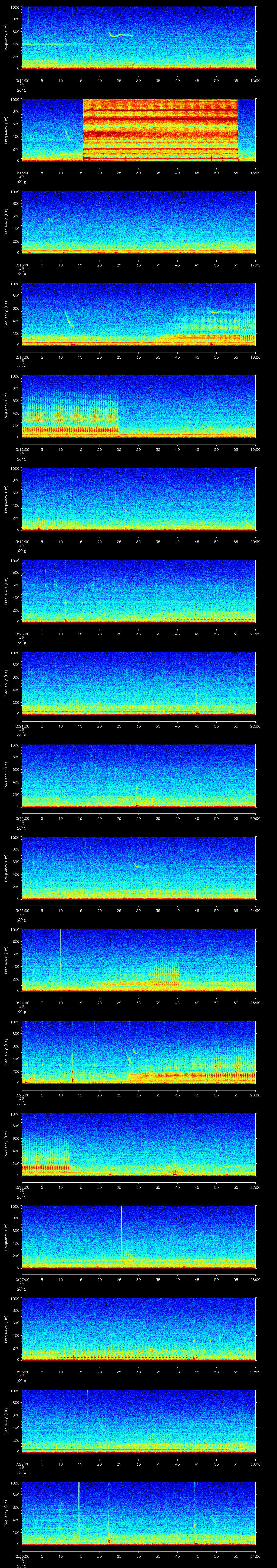Open the spectrogram panel starting at 0:29:00
Viewport: 277px width, 1568px height.
(x=138, y=1421)
